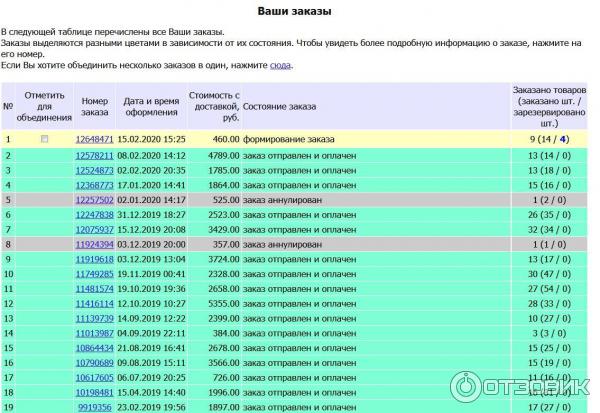Follow the 'сюда' link to merge orders

280,65
